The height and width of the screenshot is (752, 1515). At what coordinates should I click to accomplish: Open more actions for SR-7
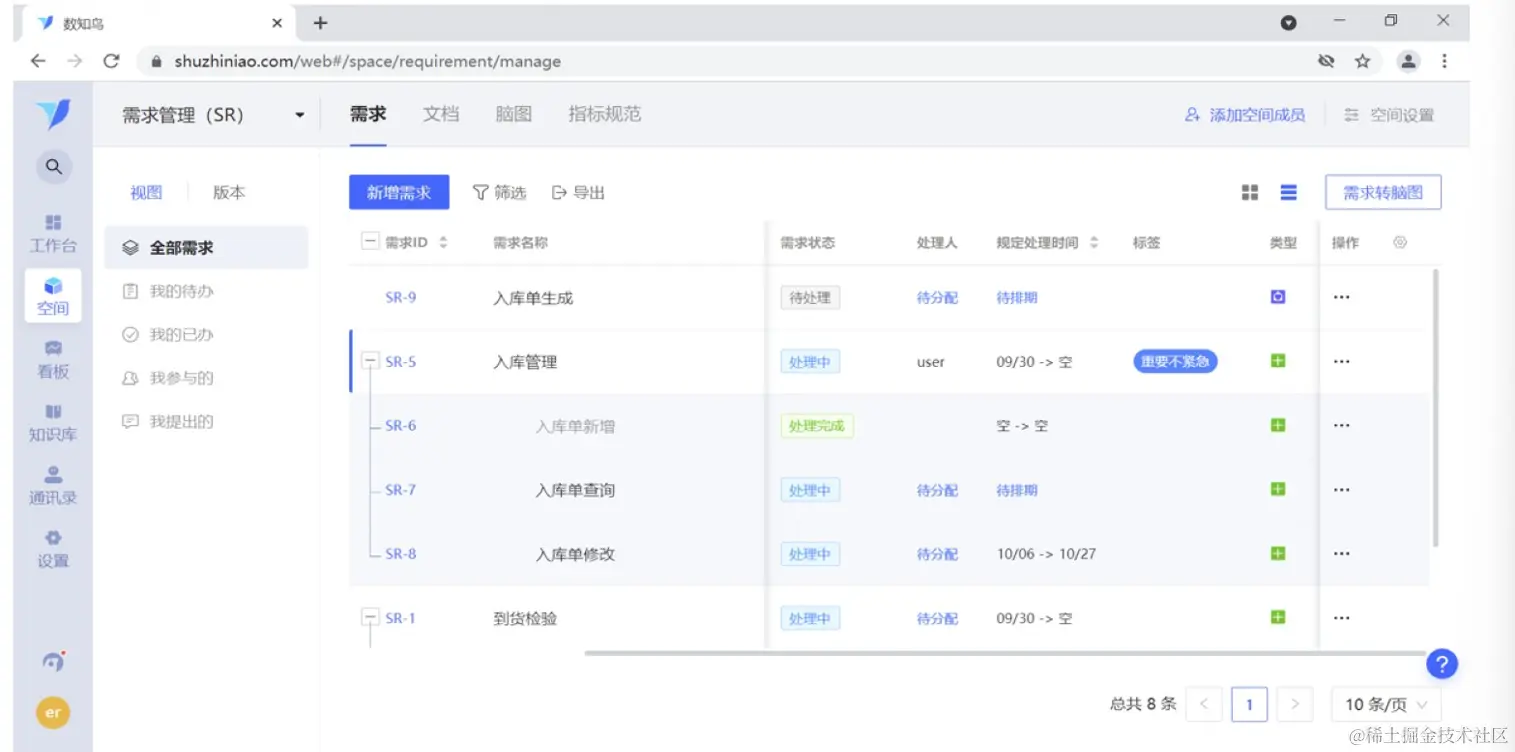tap(1342, 490)
